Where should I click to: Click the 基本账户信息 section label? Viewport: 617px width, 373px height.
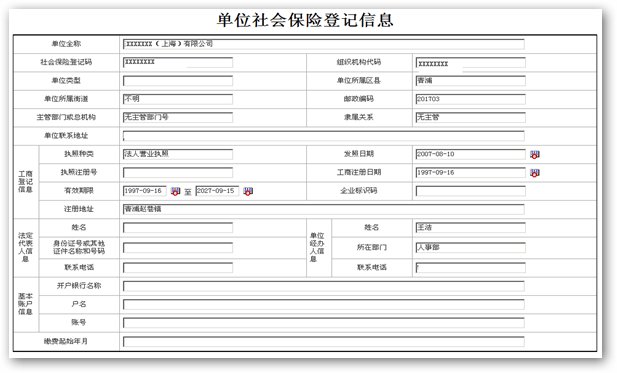(x=25, y=304)
